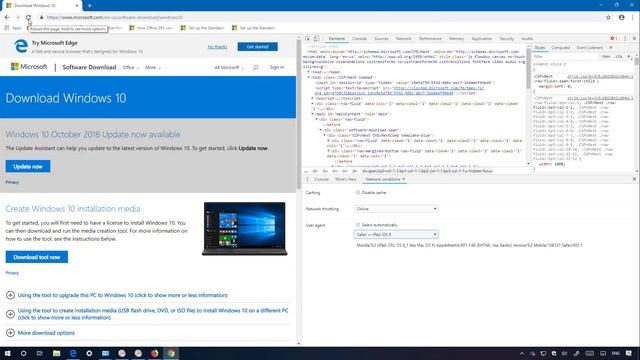Show more Styles pane tabs chevron
Image resolution: width=640 pixels, height=360 pixels.
tap(611, 48)
